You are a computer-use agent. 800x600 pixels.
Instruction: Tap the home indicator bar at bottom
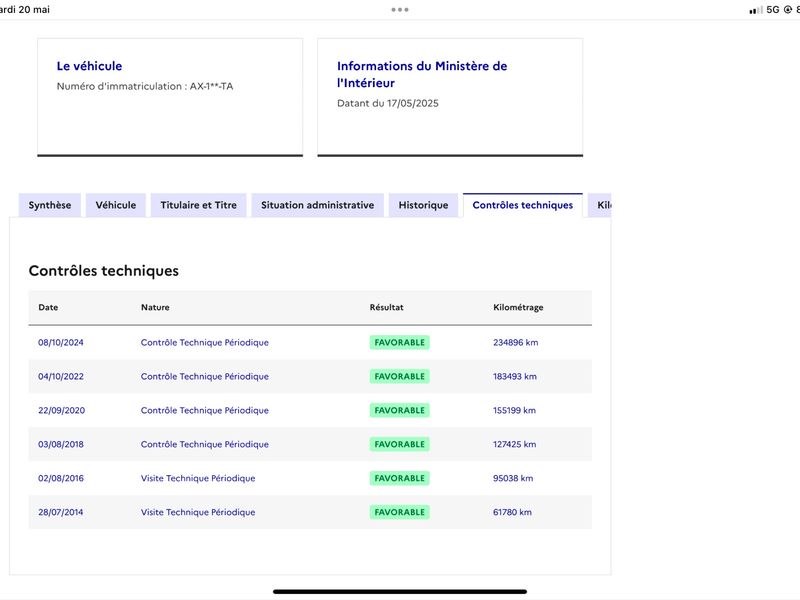pos(400,592)
